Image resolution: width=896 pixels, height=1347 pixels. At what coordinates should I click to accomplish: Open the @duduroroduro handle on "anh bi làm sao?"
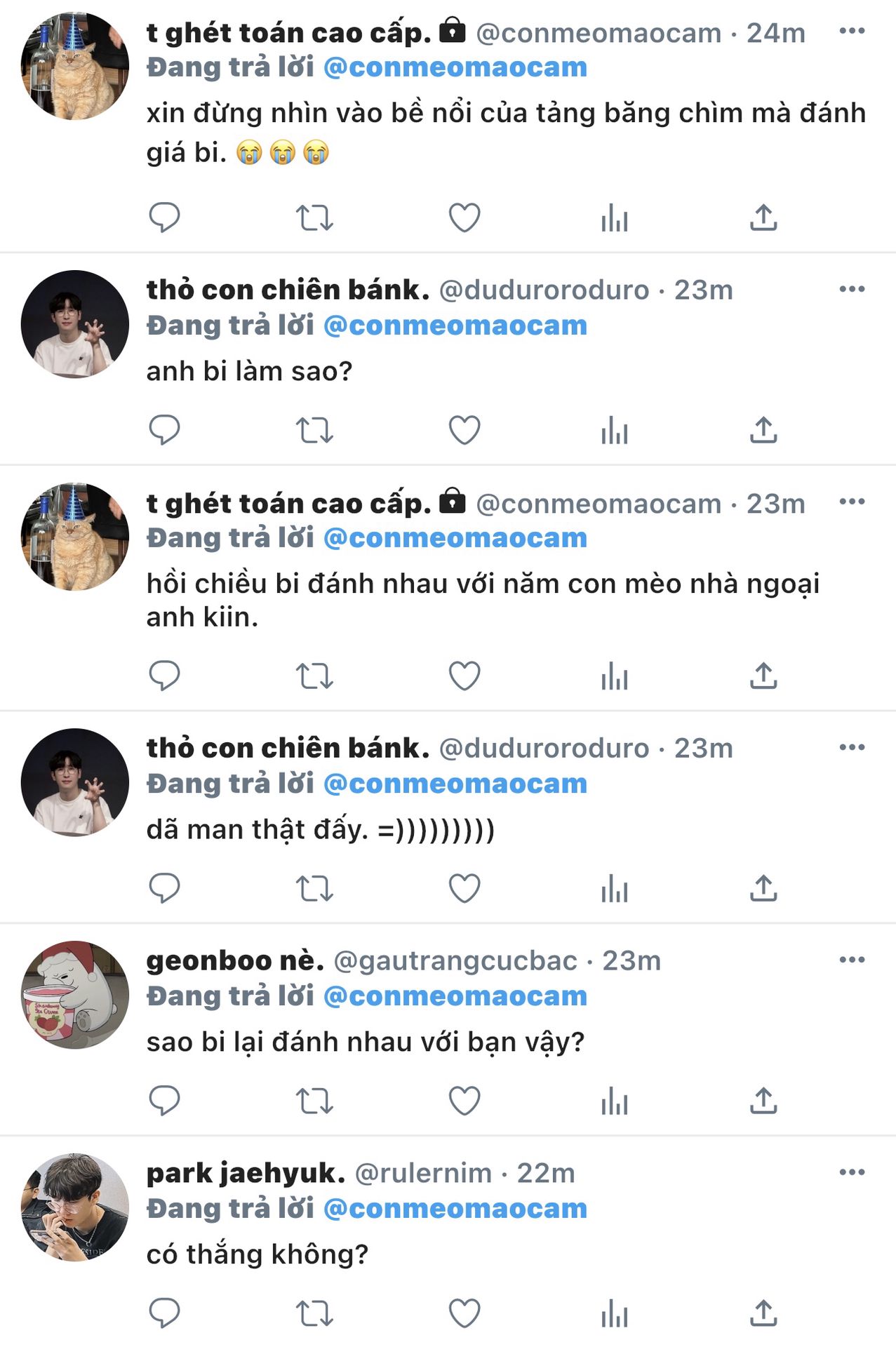point(544,290)
